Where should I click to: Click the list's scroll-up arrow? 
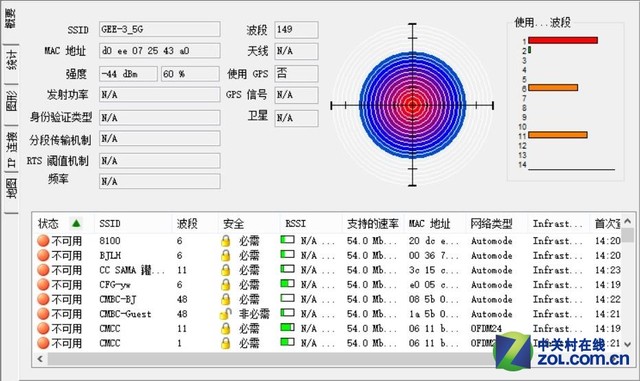pos(628,221)
